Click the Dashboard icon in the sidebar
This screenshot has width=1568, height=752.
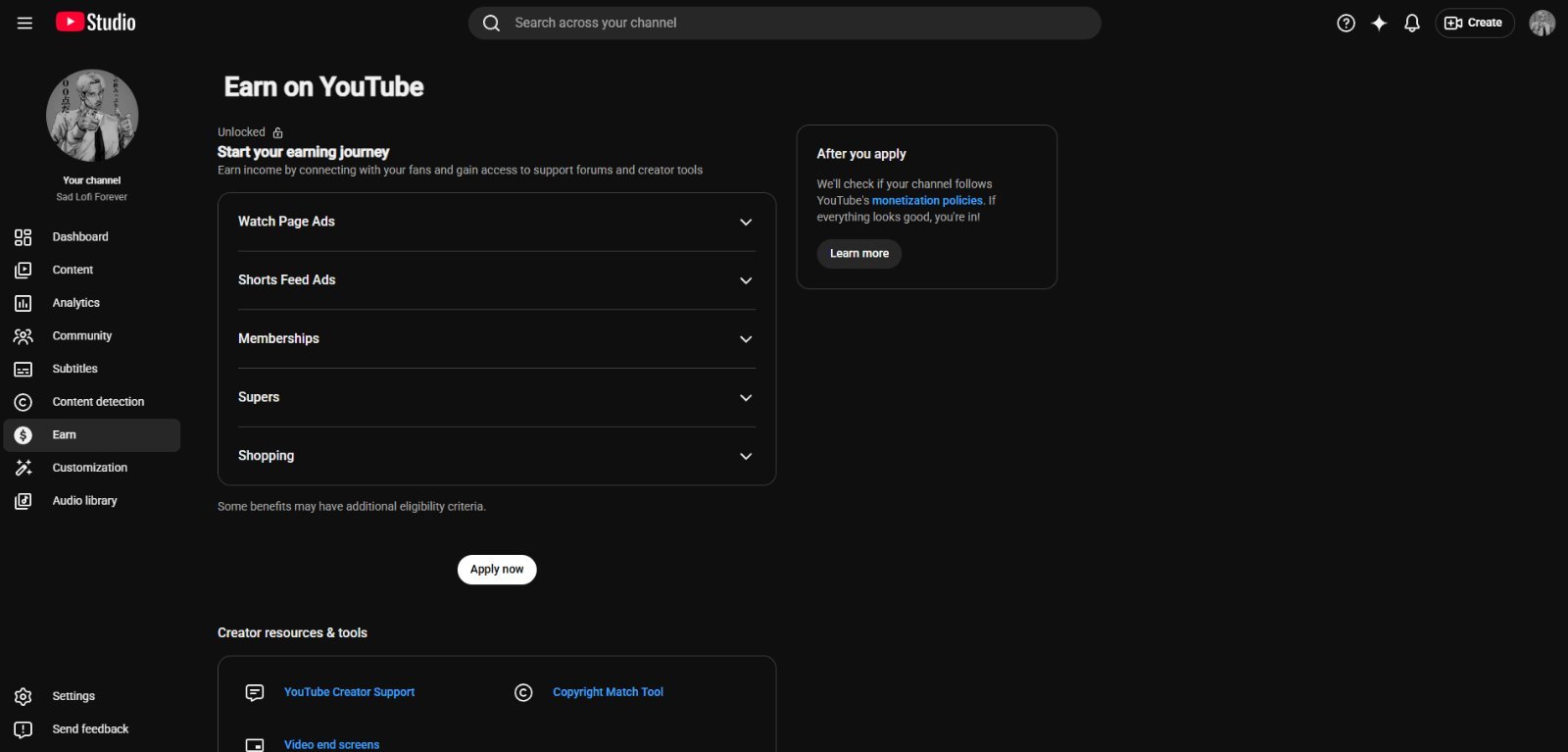(24, 237)
